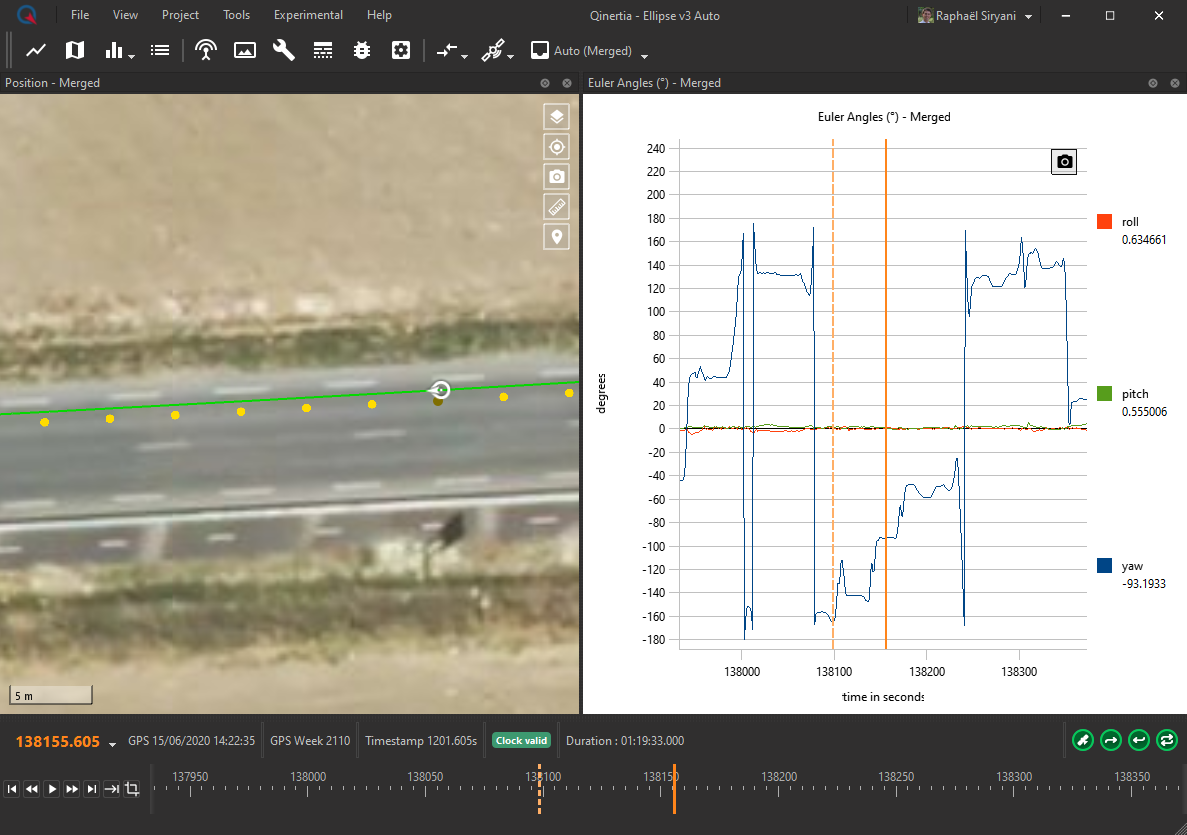Click the ruler measure tool on map
Image resolution: width=1187 pixels, height=835 pixels.
pos(557,207)
